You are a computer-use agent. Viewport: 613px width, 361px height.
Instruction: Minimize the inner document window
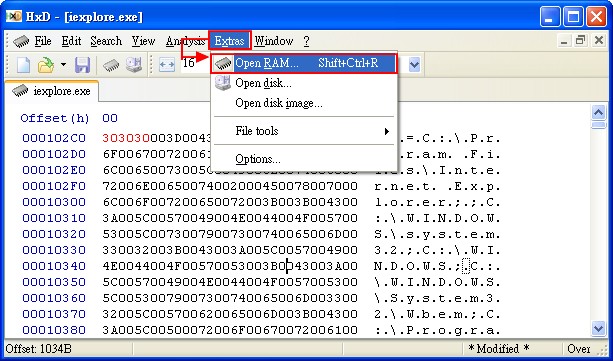point(563,41)
